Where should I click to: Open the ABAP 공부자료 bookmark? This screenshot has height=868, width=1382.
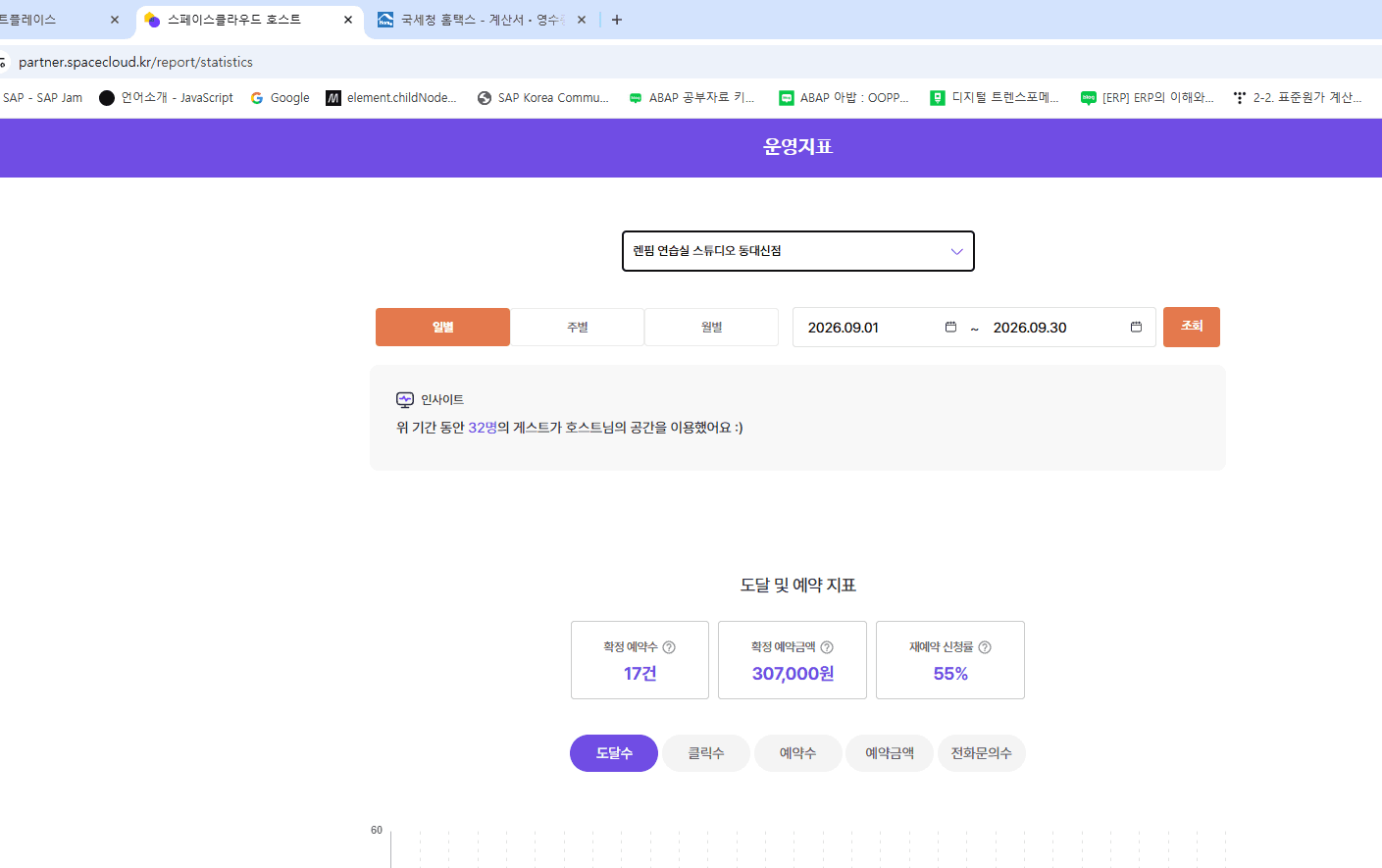[692, 98]
